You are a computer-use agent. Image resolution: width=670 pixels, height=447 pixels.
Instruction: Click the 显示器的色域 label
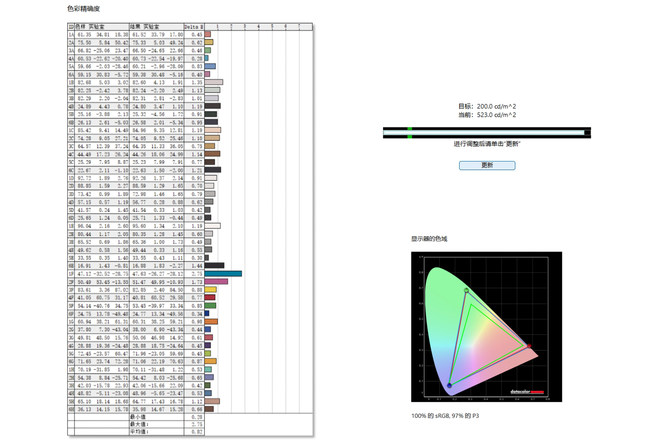[429, 239]
